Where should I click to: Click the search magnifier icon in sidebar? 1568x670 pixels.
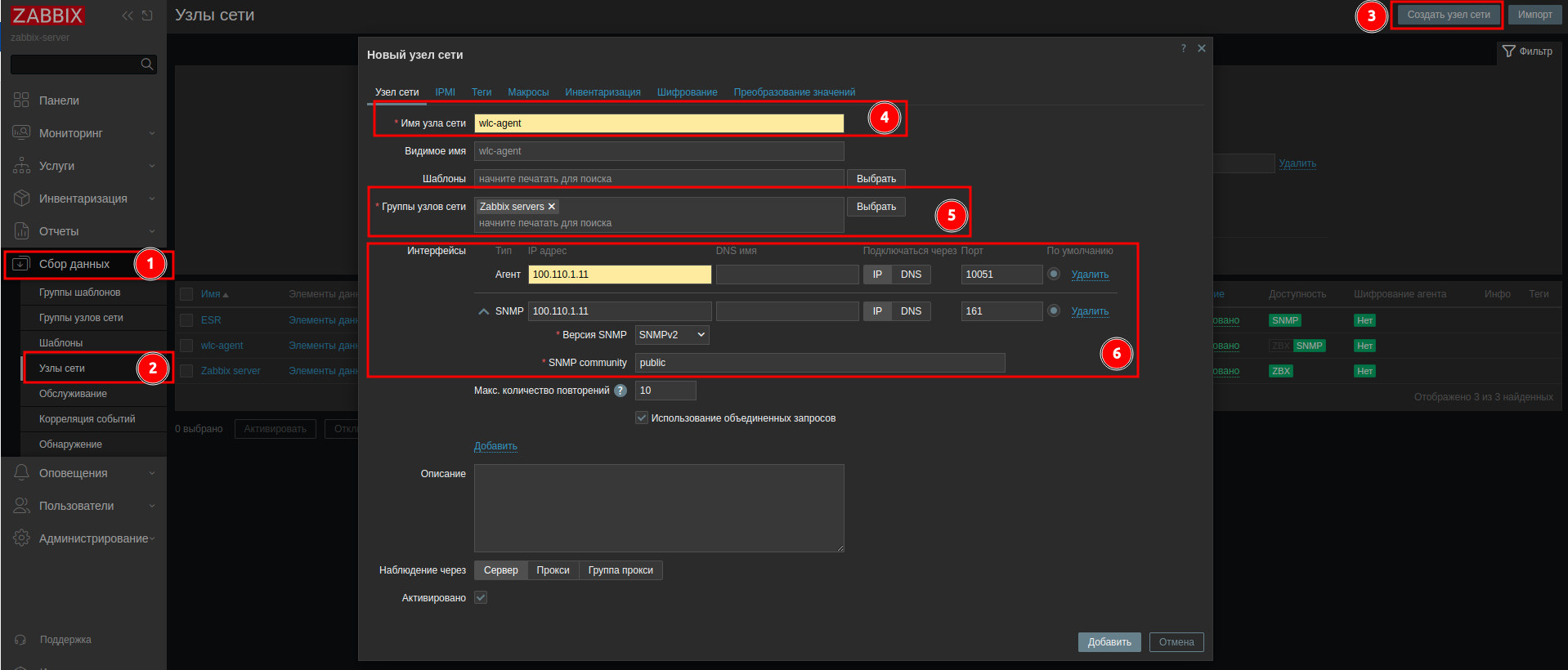tap(146, 65)
